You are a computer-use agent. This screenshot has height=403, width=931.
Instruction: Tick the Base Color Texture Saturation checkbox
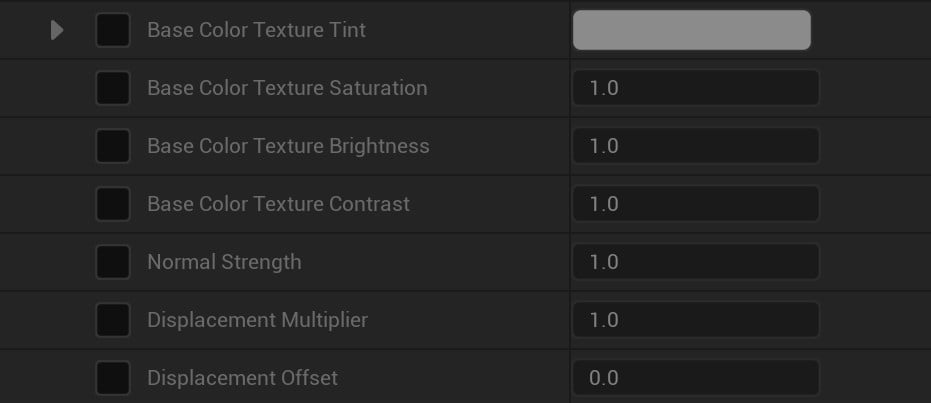click(x=112, y=88)
